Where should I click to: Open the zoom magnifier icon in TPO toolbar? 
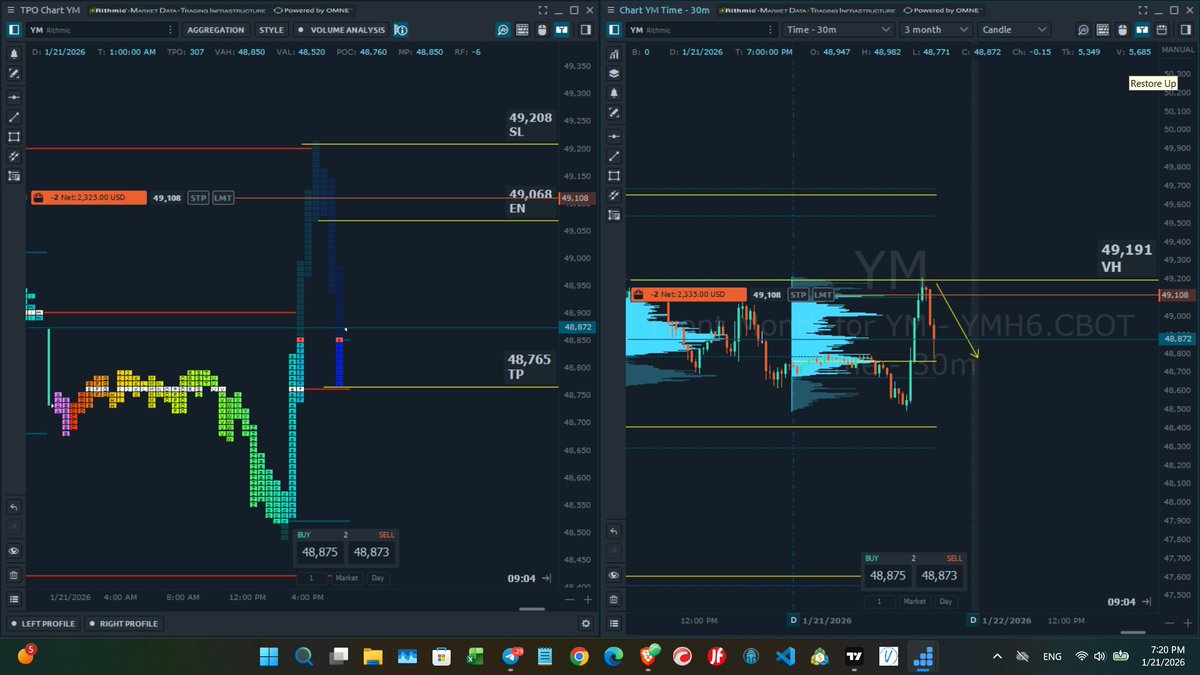(501, 30)
